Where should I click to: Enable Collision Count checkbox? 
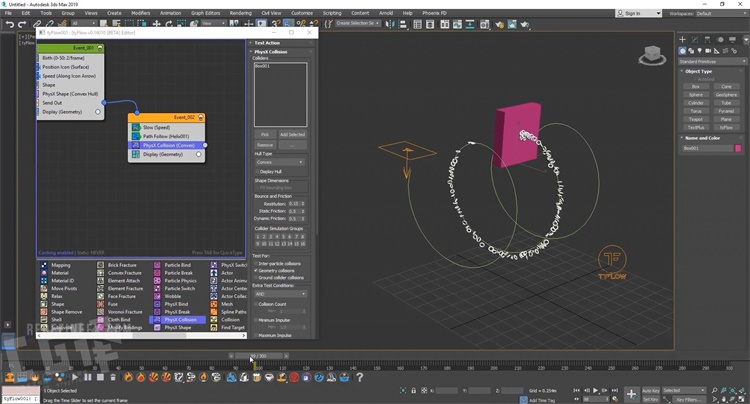(256, 304)
